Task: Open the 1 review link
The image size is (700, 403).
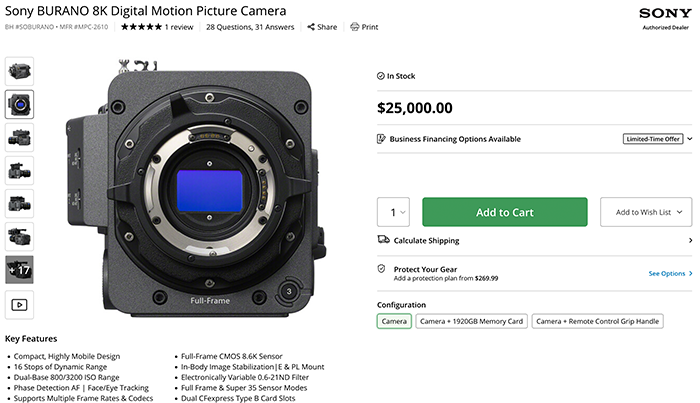Action: [x=179, y=27]
